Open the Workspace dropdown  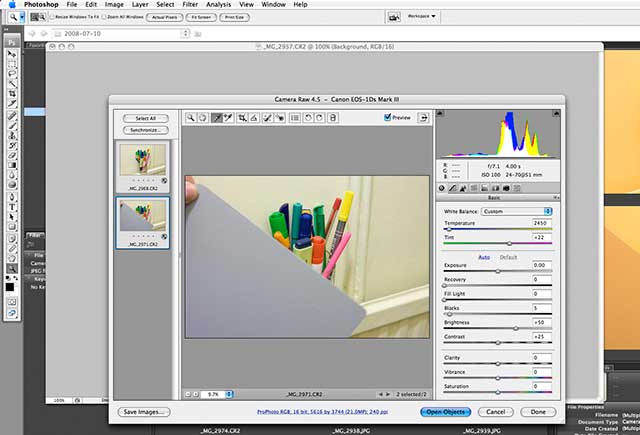(422, 16)
